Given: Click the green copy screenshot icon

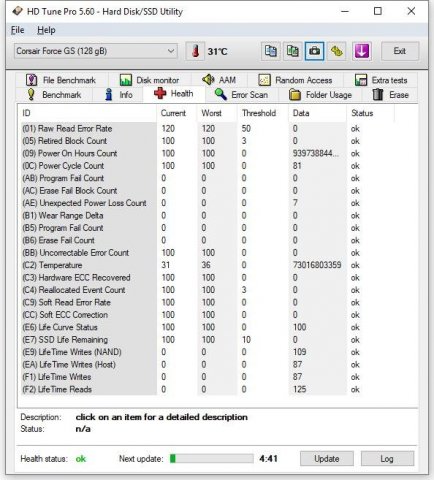Looking at the screenshot, I should (x=292, y=51).
